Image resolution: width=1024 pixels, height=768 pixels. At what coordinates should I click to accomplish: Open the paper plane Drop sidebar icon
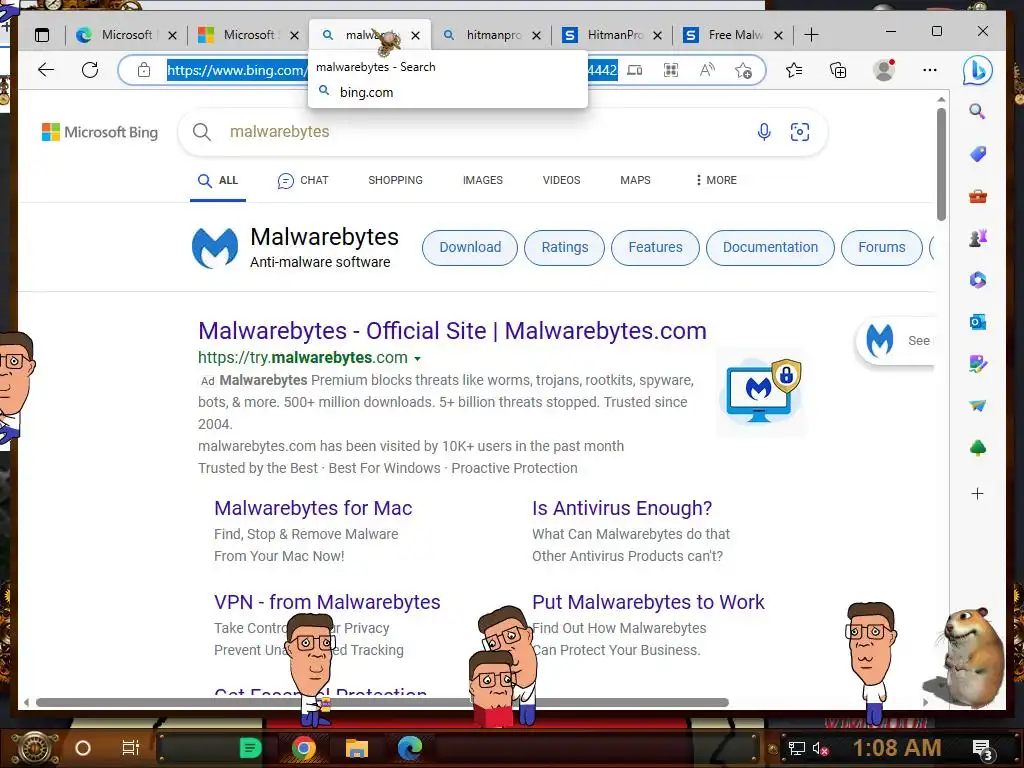click(x=978, y=406)
